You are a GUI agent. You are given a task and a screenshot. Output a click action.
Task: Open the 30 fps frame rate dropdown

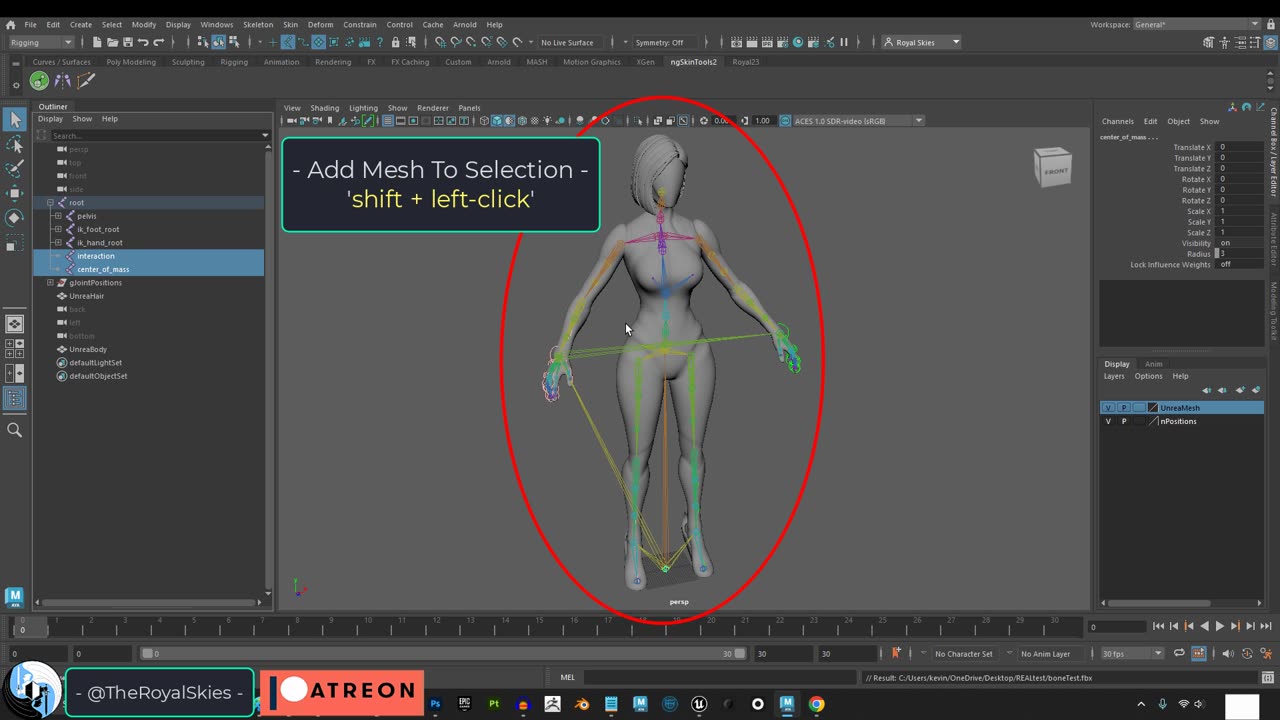1132,654
